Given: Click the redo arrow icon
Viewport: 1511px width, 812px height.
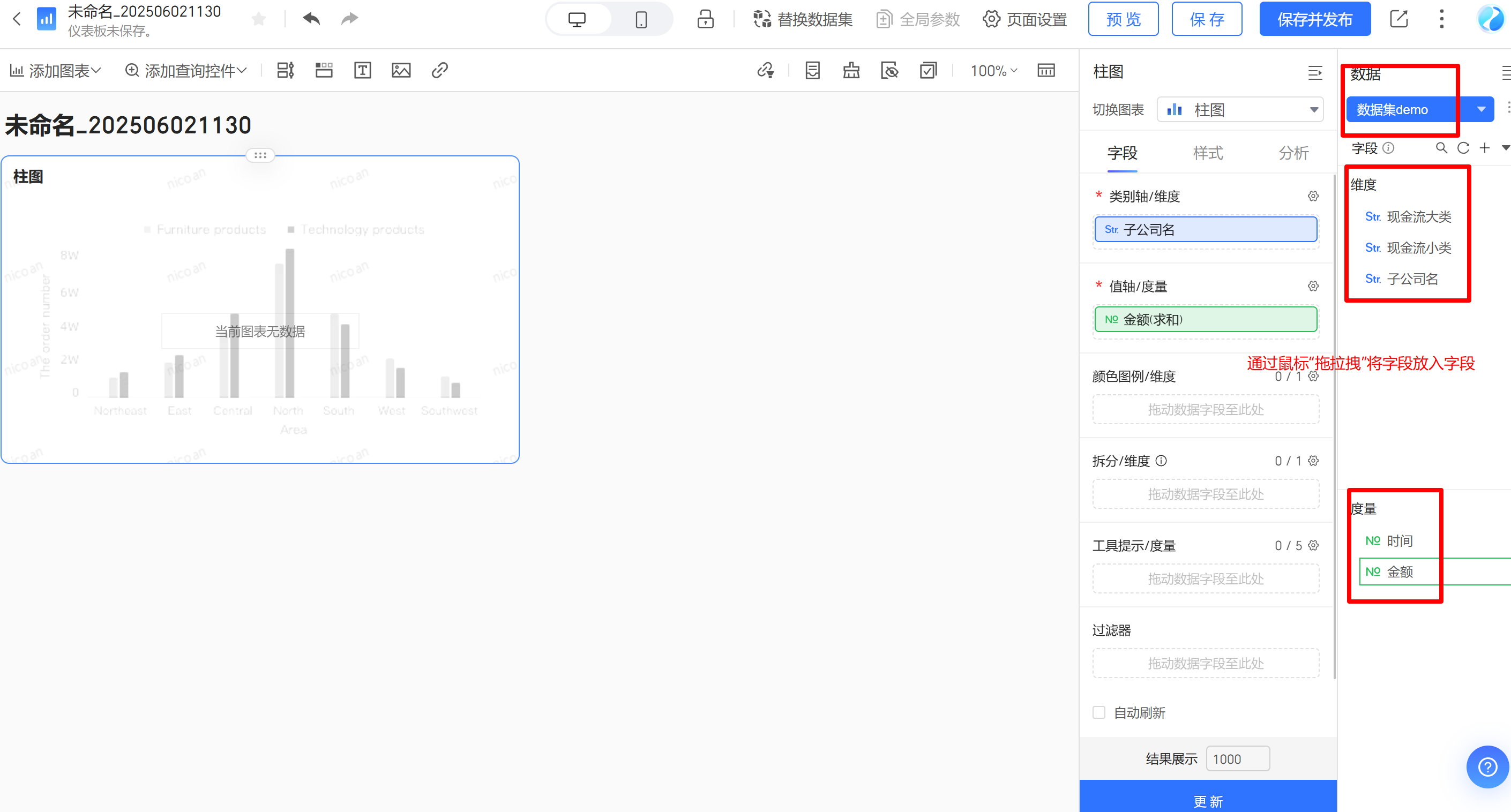Looking at the screenshot, I should click(x=349, y=19).
